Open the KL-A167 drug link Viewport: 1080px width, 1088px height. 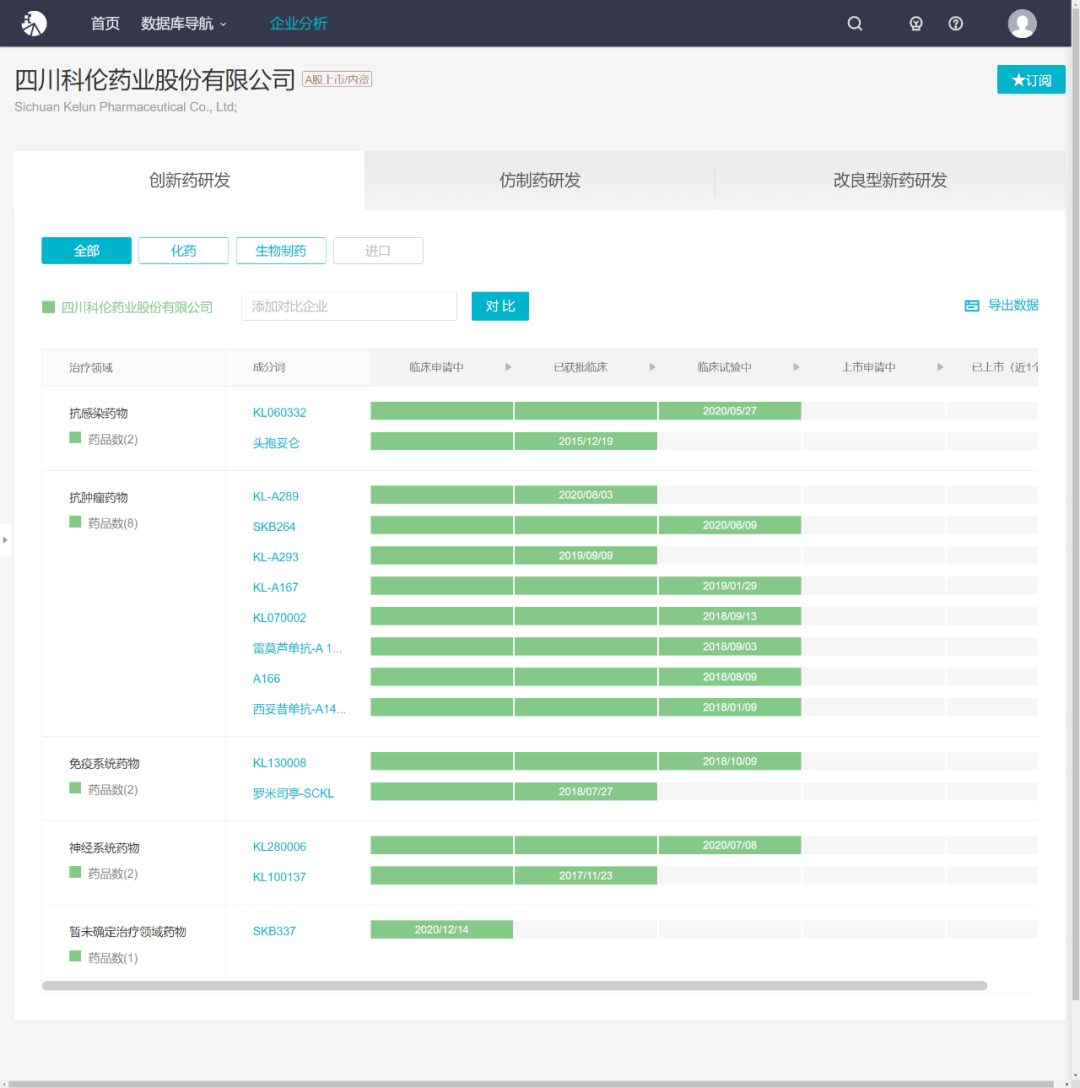[276, 587]
